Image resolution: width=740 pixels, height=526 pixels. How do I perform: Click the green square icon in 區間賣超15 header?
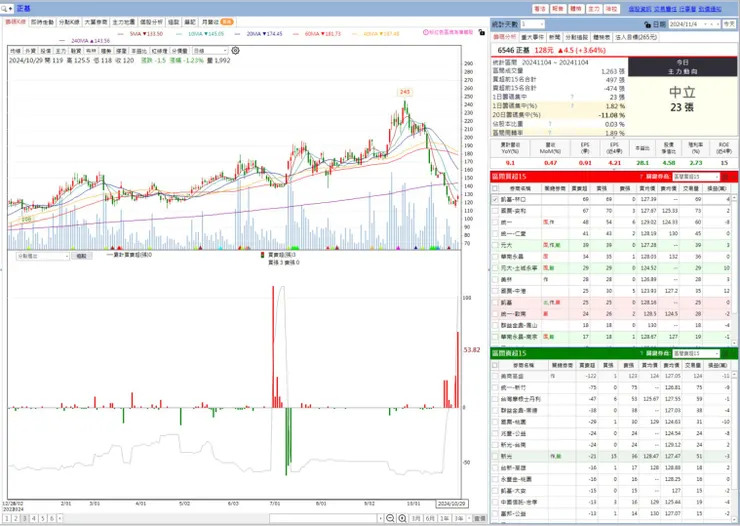(x=725, y=353)
